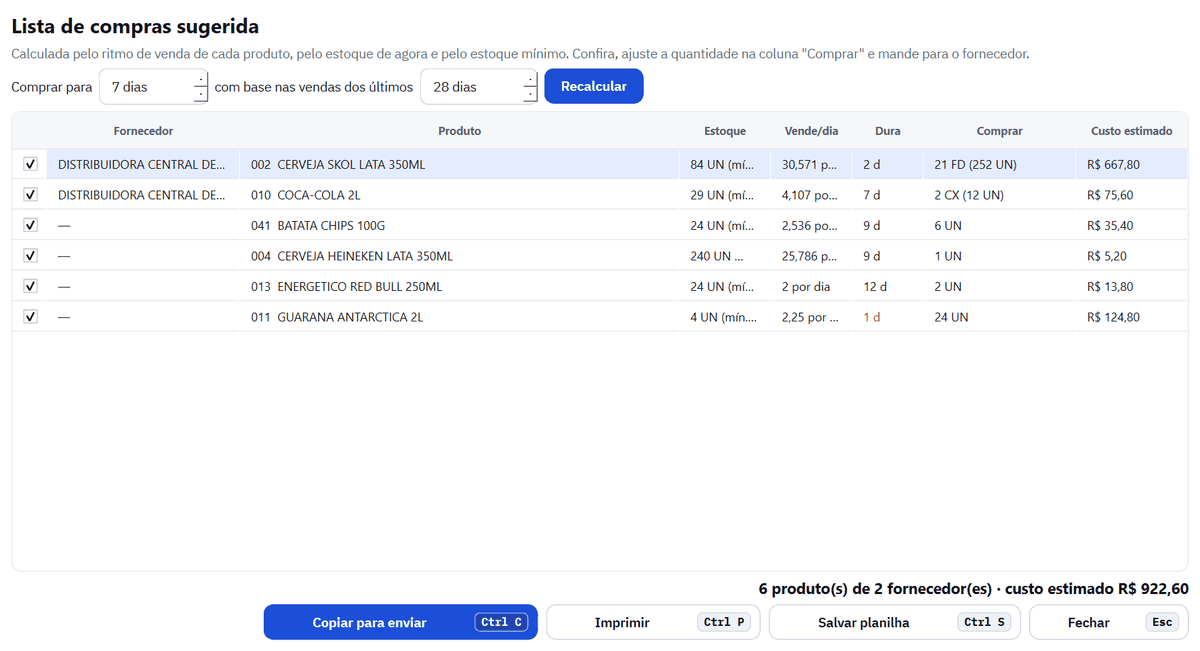
Task: Sort by the 'Custo estimado' column header
Action: pos(1132,131)
